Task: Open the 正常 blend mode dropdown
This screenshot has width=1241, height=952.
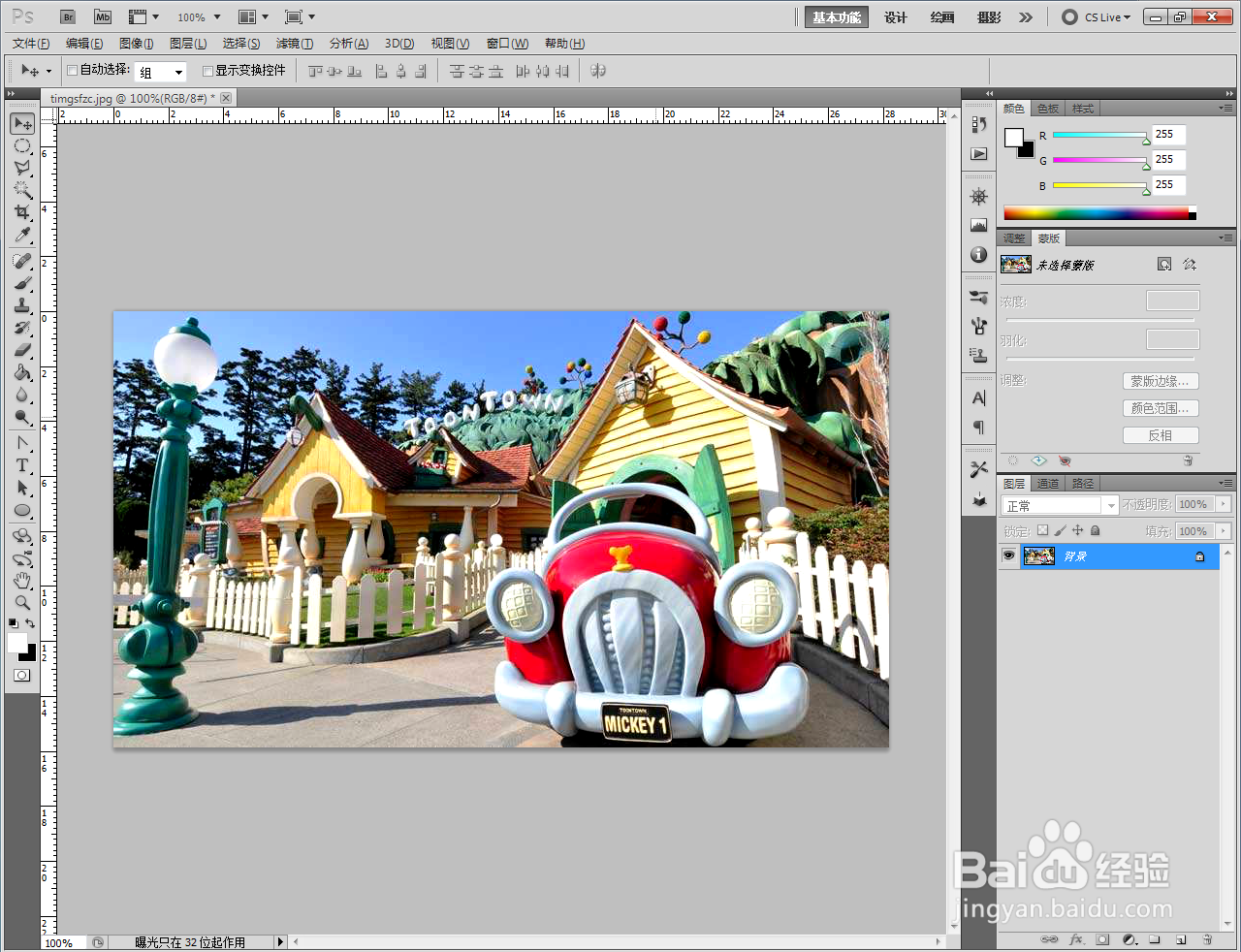Action: coord(1061,505)
